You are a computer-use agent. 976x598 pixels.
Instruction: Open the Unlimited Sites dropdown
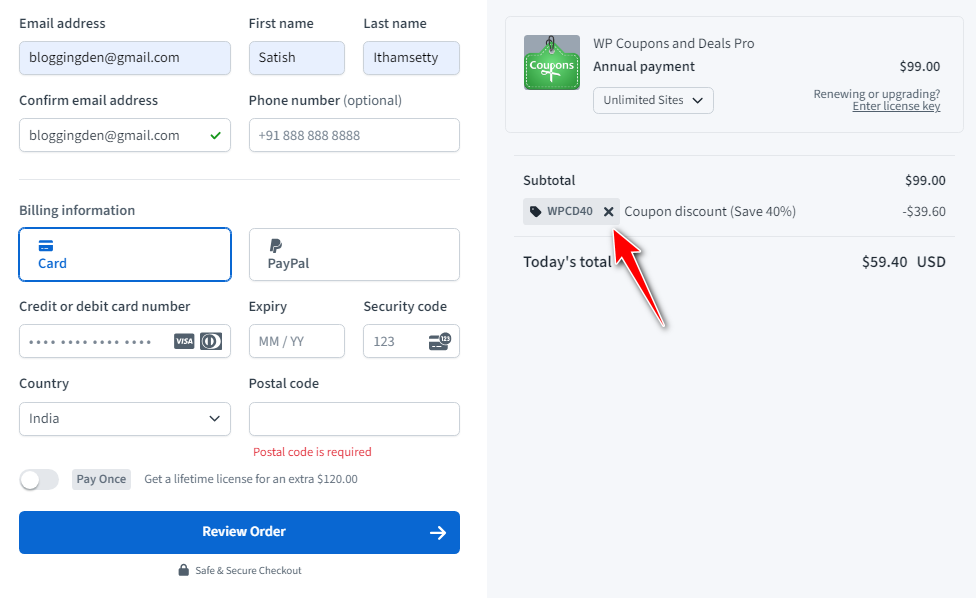[652, 100]
